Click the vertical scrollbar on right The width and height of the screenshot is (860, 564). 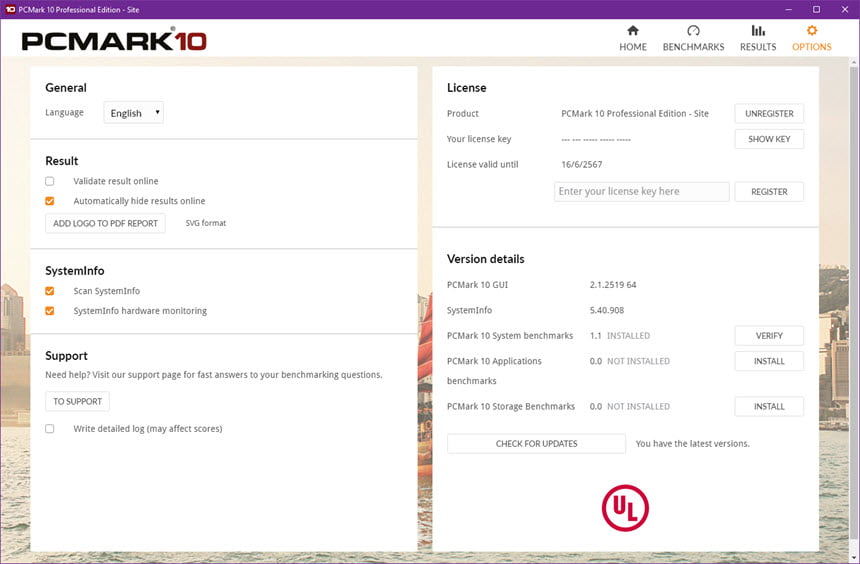(853, 302)
